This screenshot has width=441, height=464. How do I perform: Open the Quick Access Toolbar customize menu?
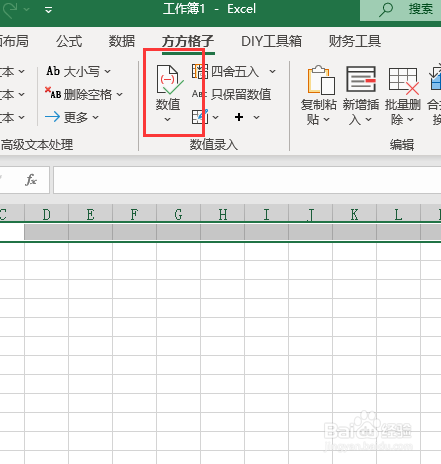49,10
